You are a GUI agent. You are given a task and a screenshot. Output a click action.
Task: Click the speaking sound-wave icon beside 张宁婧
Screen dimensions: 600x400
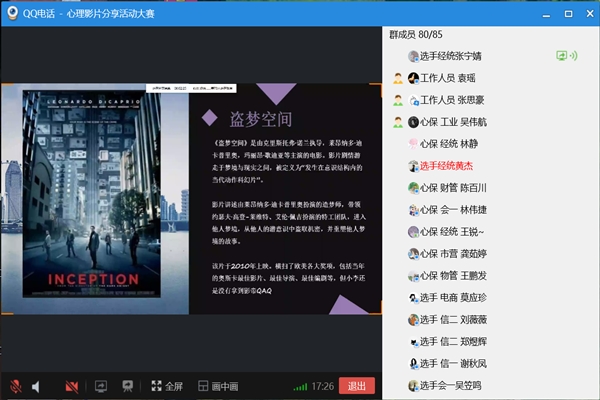pyautogui.click(x=574, y=56)
